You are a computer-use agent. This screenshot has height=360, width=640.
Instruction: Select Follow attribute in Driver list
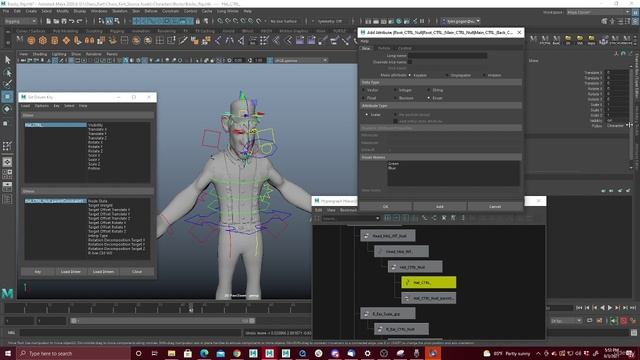tap(94, 168)
